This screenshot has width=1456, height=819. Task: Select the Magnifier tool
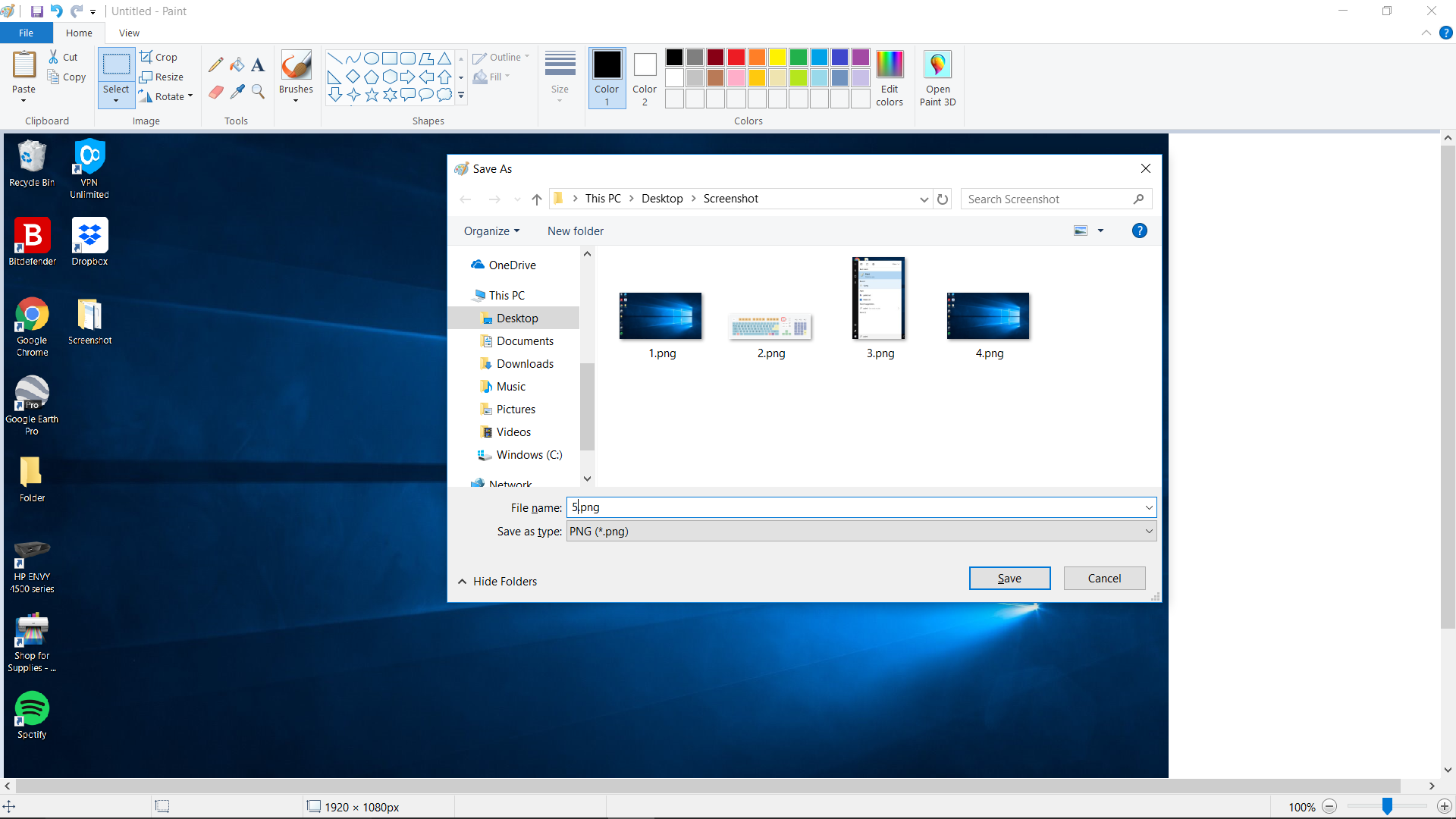257,91
